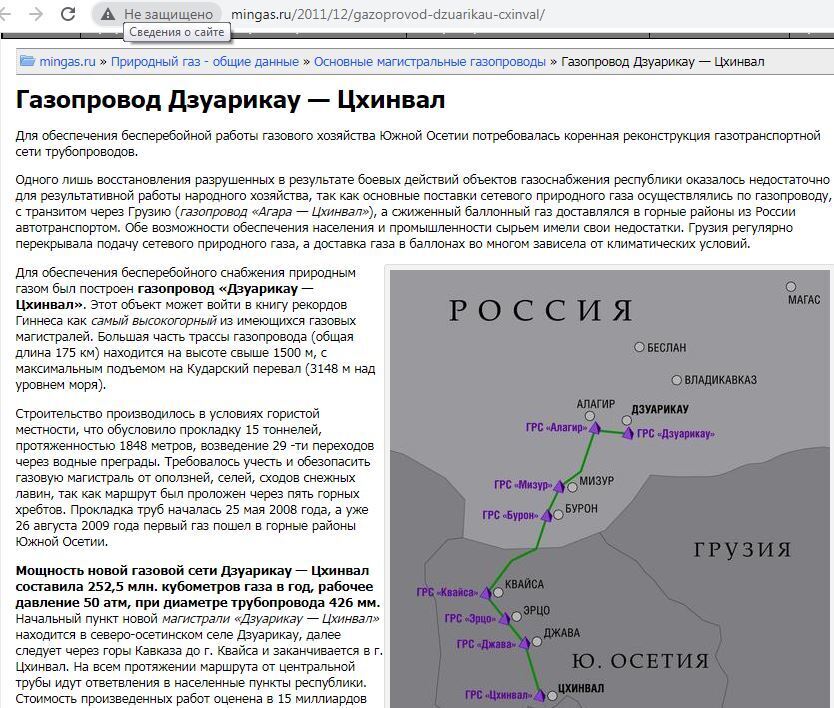Click the folder icon in the breadcrumb
This screenshot has width=834, height=708.
coord(27,62)
